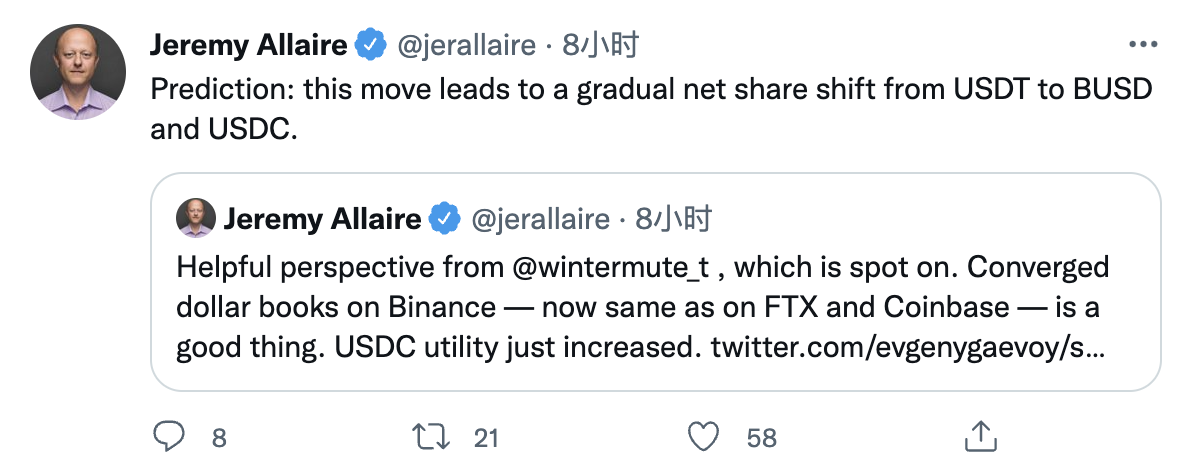Like the tweet with the heart icon
This screenshot has height=472, width=1192.
click(x=703, y=437)
